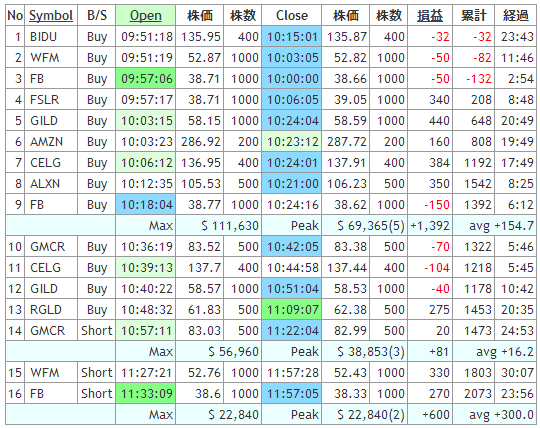540x428 pixels.
Task: Click the Peak value $ 38,853(3)
Action: coord(371,352)
